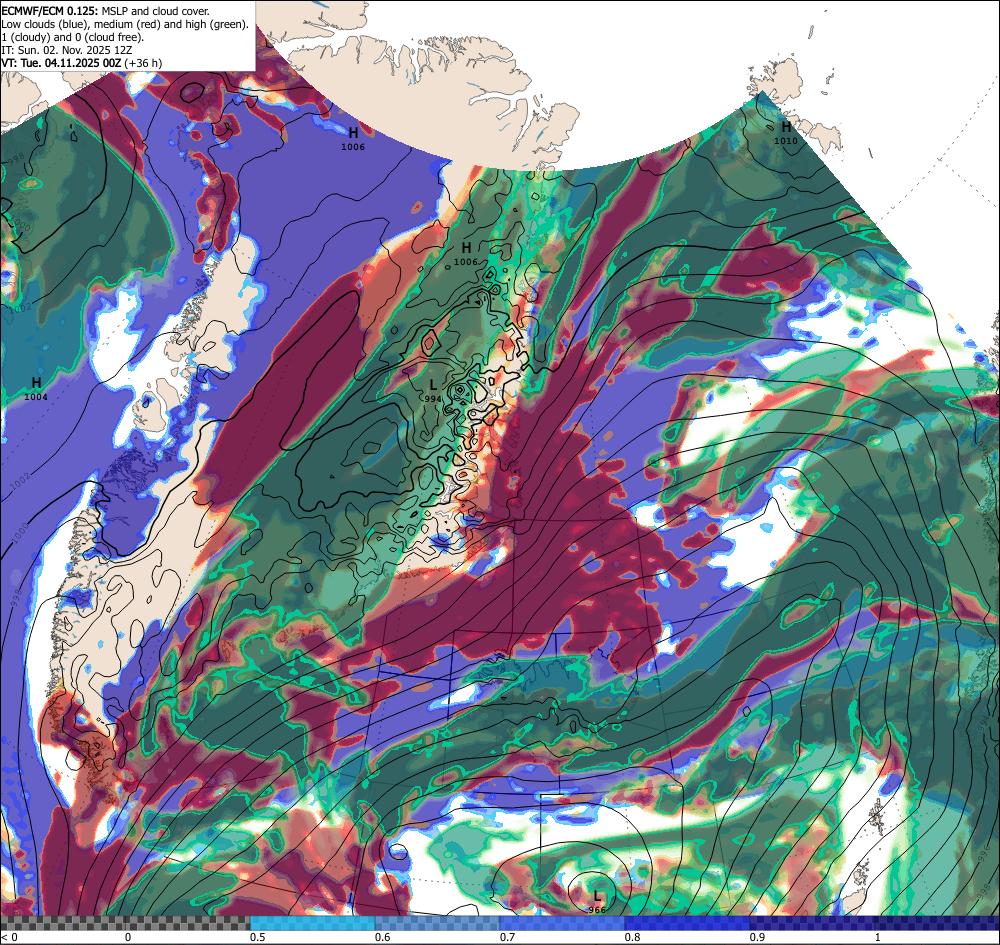Click the 'L 966' low pressure label
The height and width of the screenshot is (945, 1000).
(596, 902)
